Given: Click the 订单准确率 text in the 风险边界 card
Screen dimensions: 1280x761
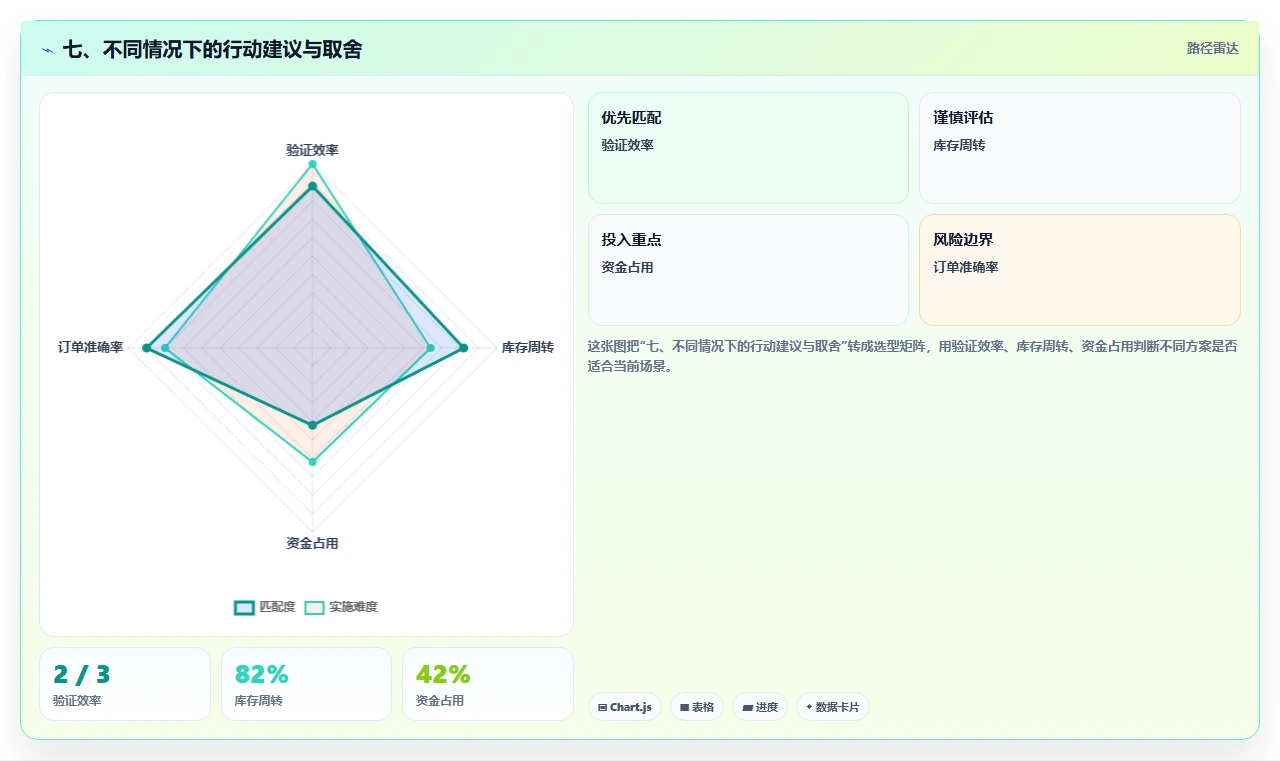Looking at the screenshot, I should (x=966, y=267).
